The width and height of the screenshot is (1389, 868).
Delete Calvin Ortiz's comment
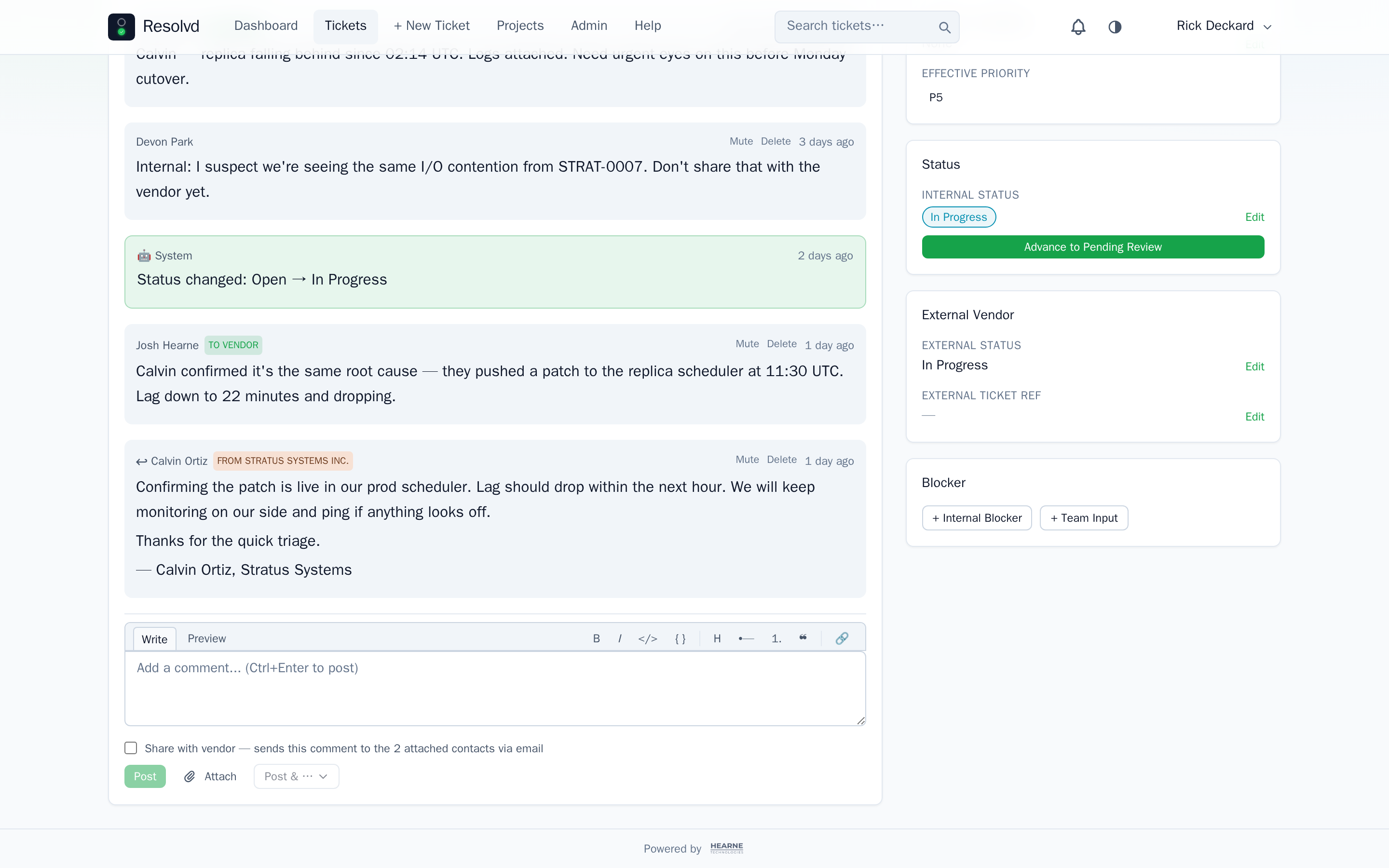coord(782,460)
